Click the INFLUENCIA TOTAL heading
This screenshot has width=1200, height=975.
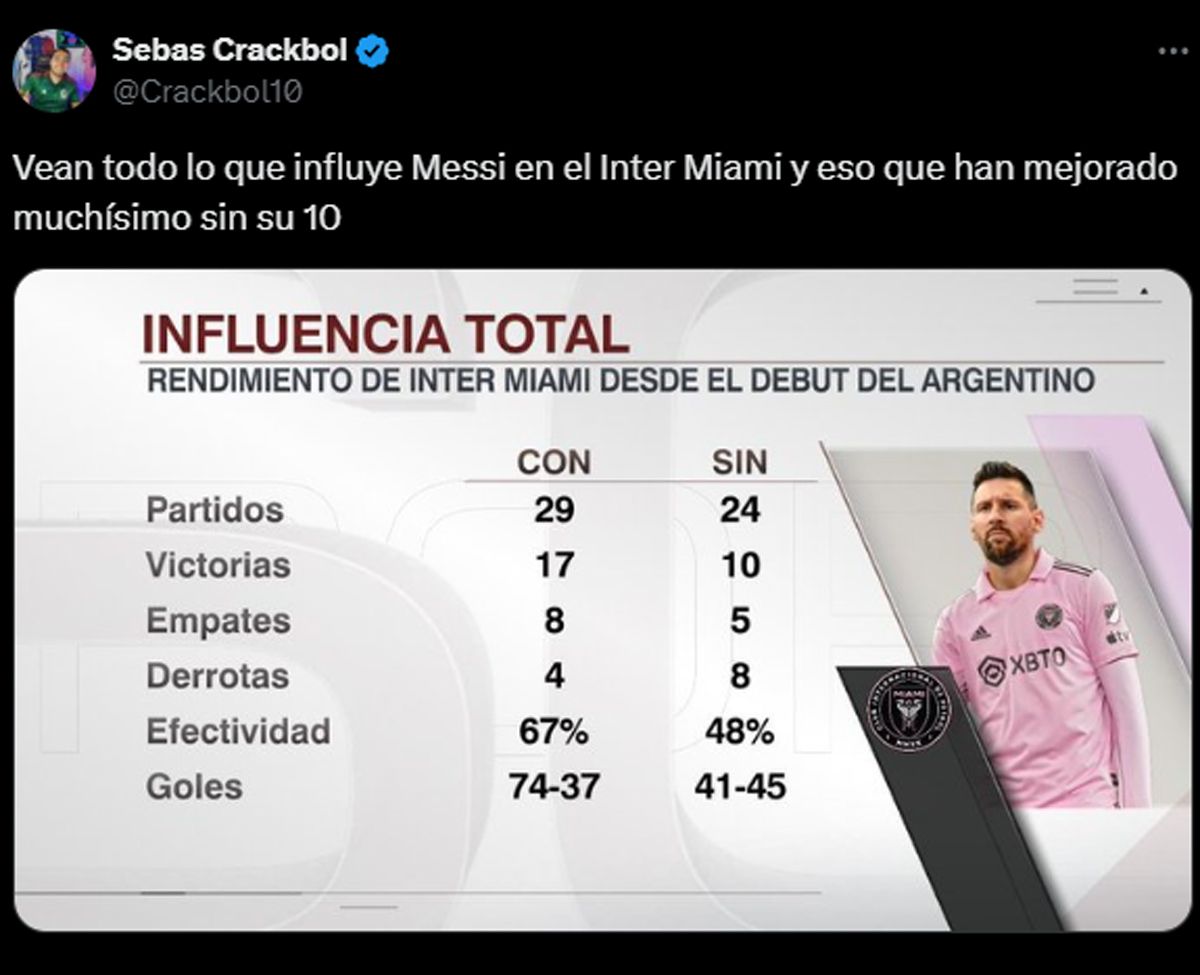pyautogui.click(x=386, y=334)
